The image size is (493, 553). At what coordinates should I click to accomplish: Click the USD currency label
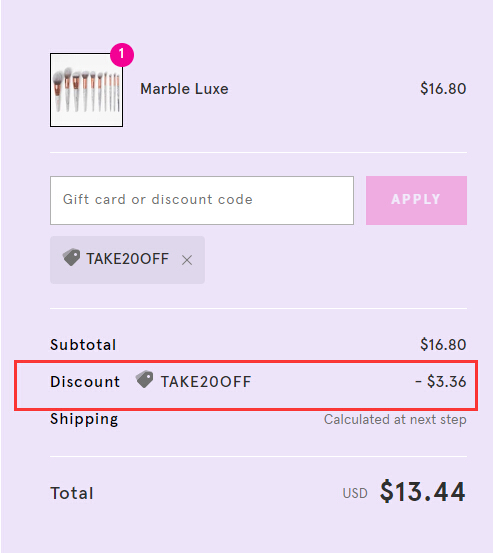tap(355, 493)
